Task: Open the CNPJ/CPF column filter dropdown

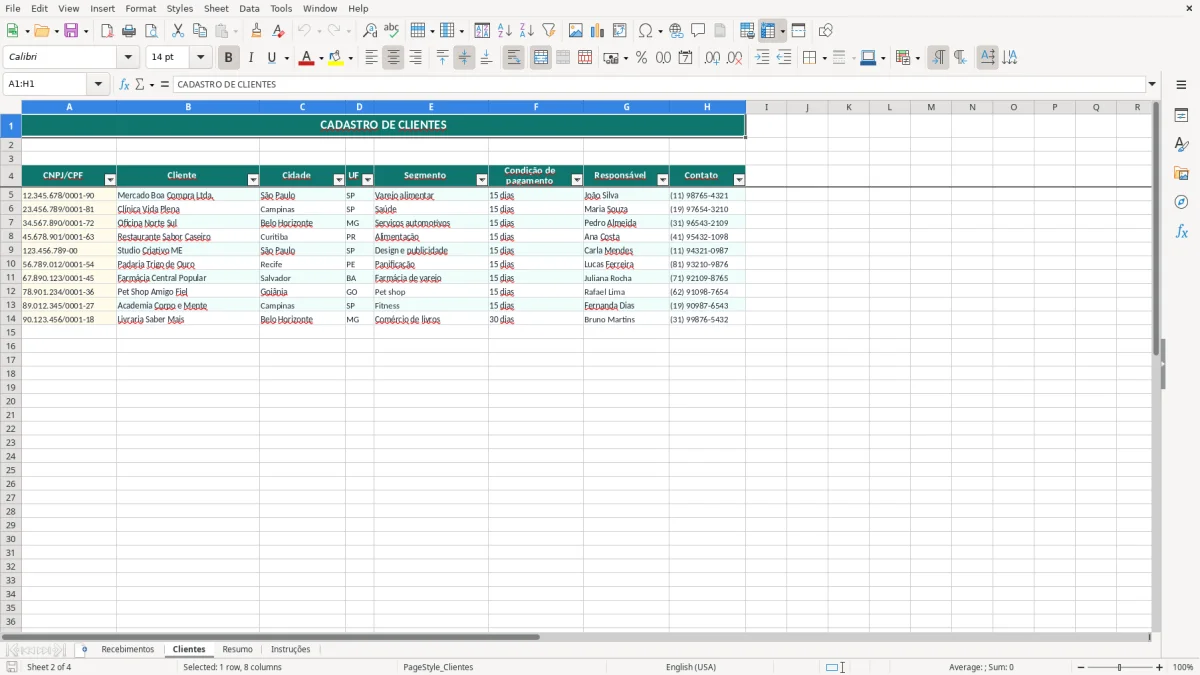Action: coord(110,180)
